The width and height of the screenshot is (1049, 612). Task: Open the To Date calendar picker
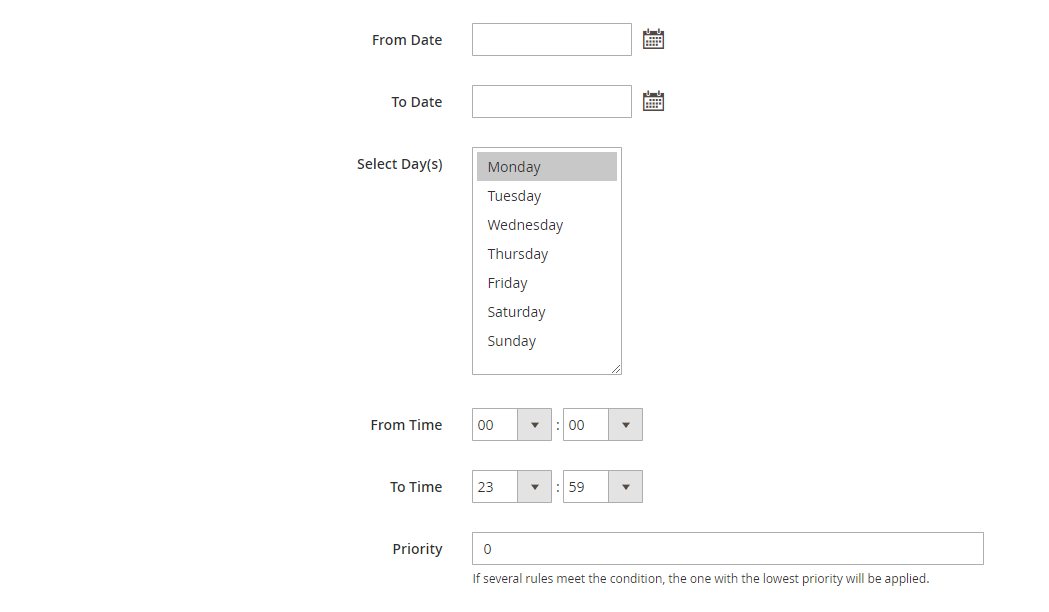653,101
